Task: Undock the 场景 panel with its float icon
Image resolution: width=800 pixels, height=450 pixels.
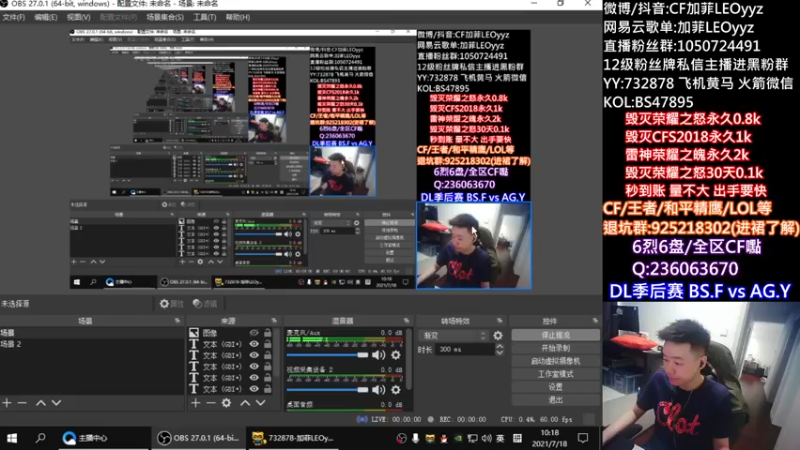Action: [x=177, y=320]
